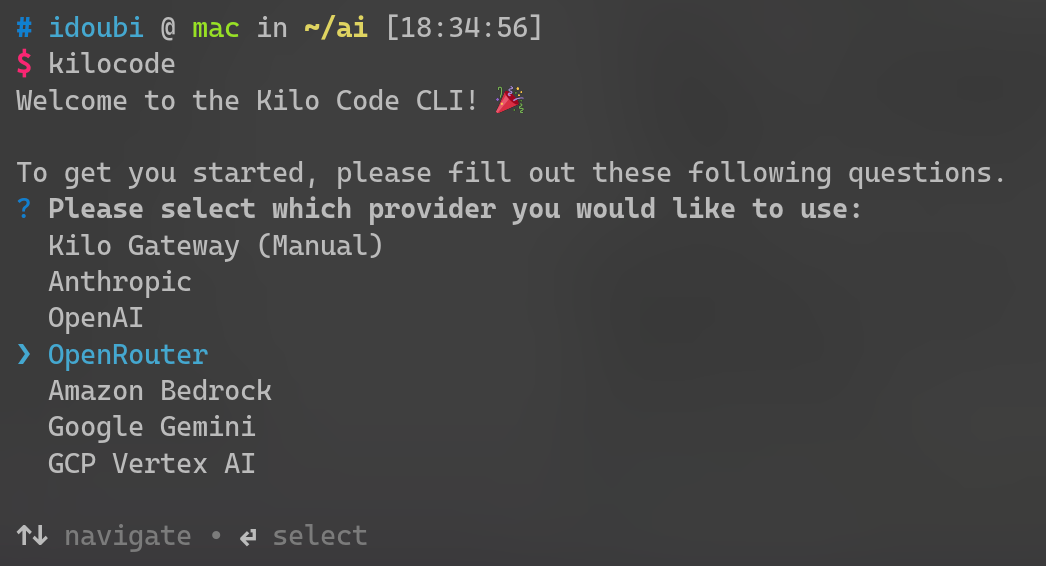Click the 'select' hint text
This screenshot has width=1046, height=566.
[319, 536]
